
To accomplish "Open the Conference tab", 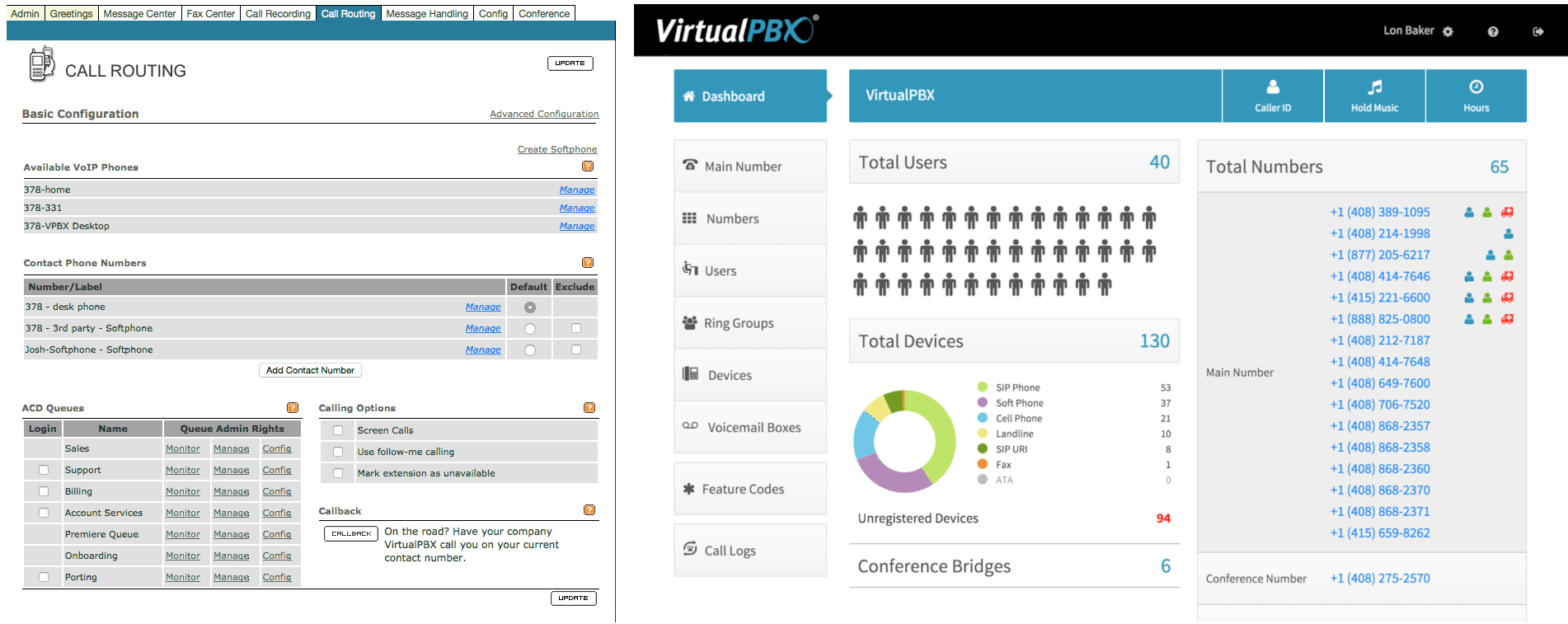I will (x=544, y=14).
